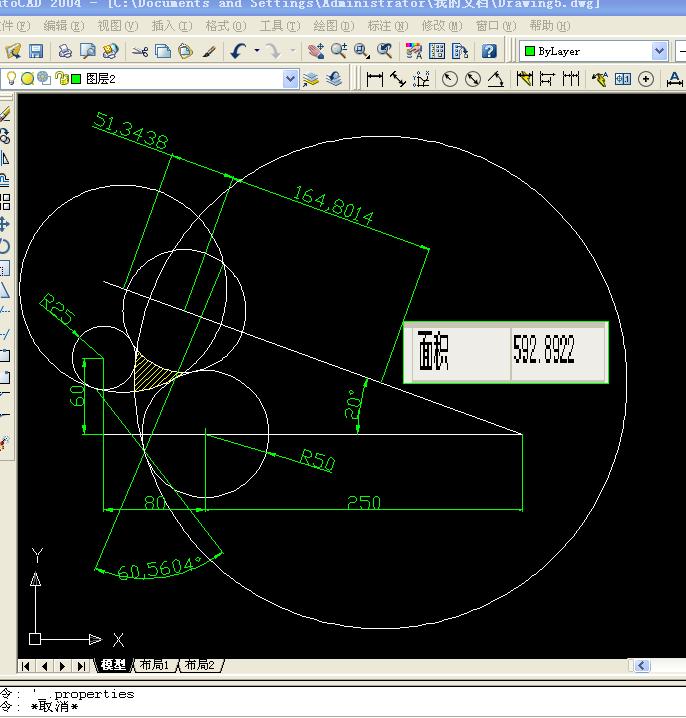Switch to the 布局2 layout tab
The image size is (686, 718).
(x=200, y=665)
